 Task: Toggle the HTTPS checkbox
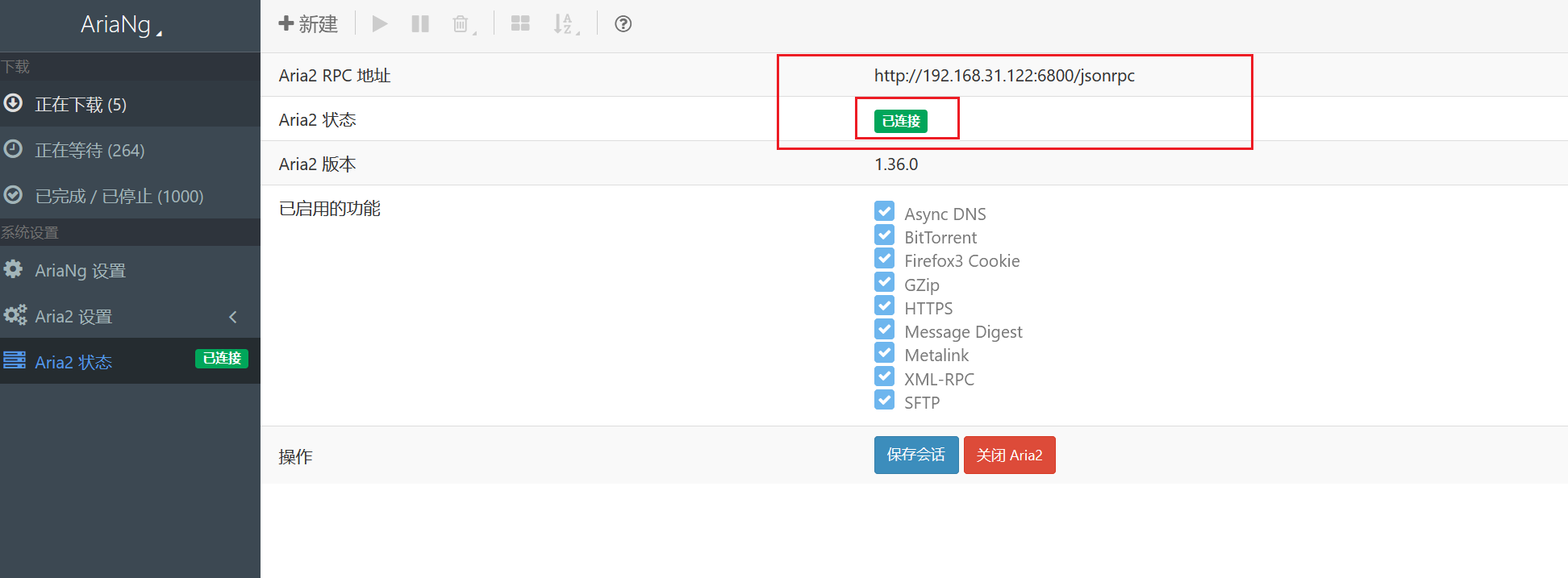click(x=884, y=306)
